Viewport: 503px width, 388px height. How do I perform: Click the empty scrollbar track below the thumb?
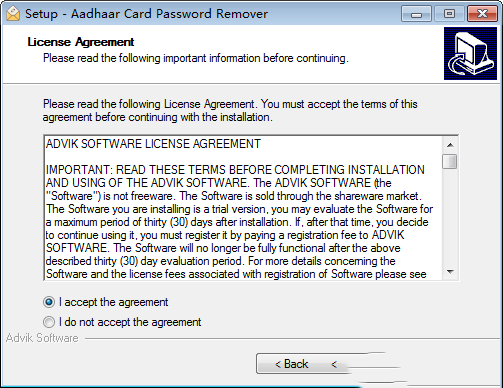pyautogui.click(x=450, y=217)
